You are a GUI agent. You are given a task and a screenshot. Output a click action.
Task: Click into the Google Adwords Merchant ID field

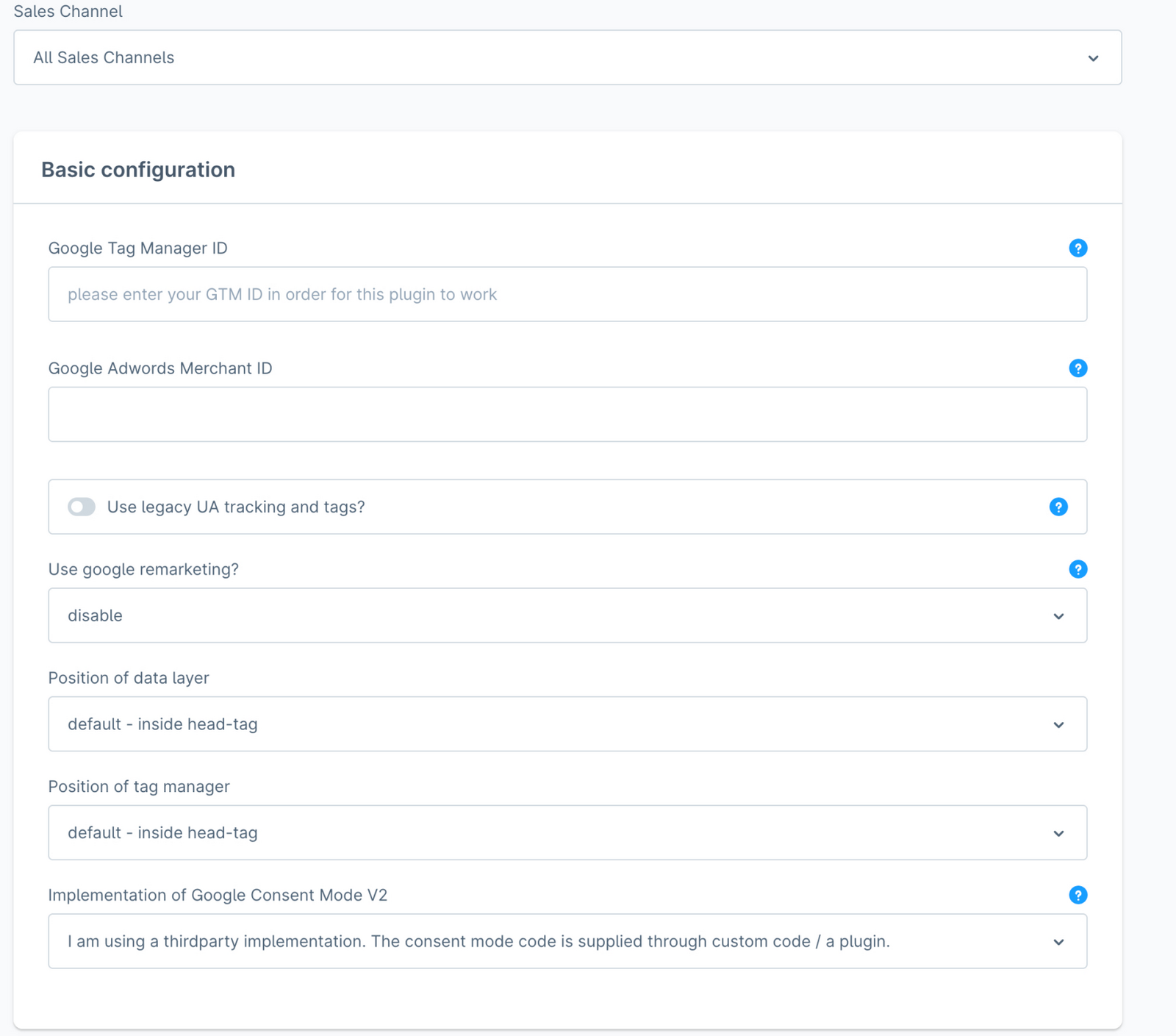[x=567, y=415]
